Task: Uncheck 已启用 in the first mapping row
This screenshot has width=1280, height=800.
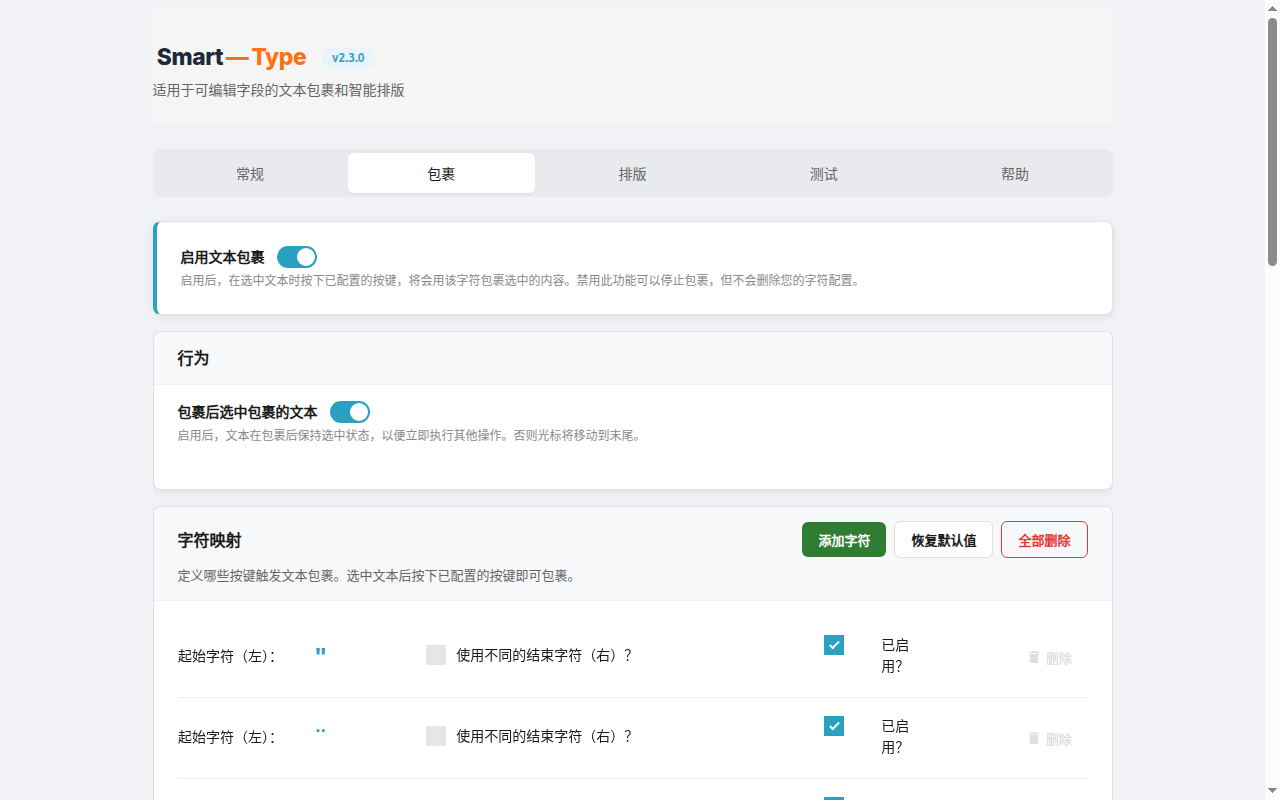Action: click(x=834, y=645)
